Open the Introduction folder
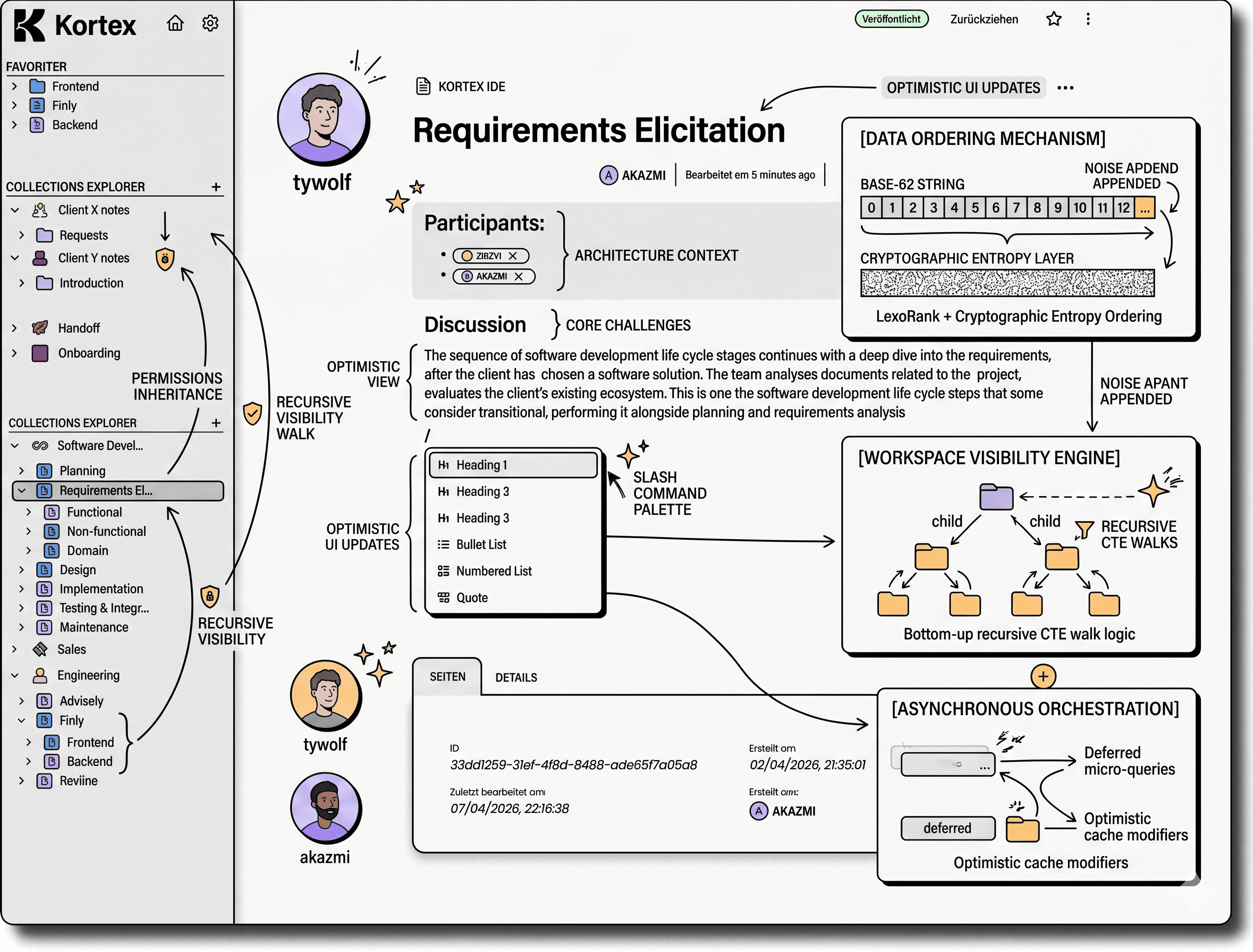 pyautogui.click(x=91, y=283)
